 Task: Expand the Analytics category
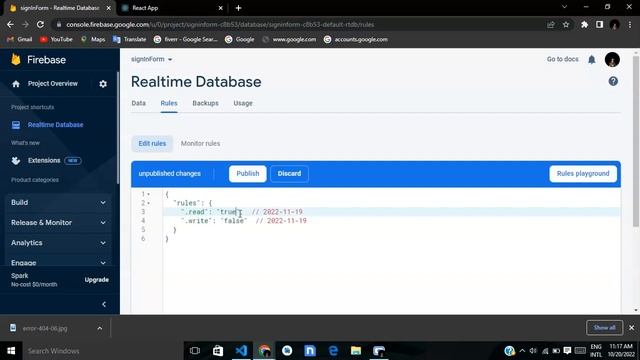(x=58, y=243)
